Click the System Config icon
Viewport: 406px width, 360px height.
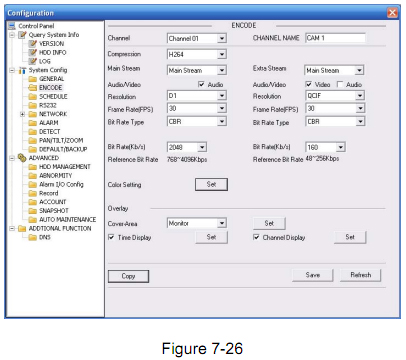coord(22,70)
